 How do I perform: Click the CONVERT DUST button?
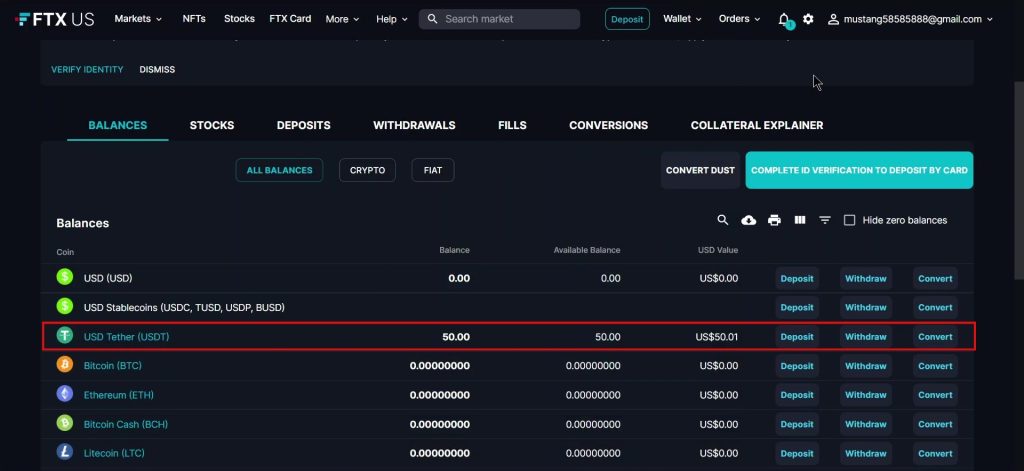700,170
